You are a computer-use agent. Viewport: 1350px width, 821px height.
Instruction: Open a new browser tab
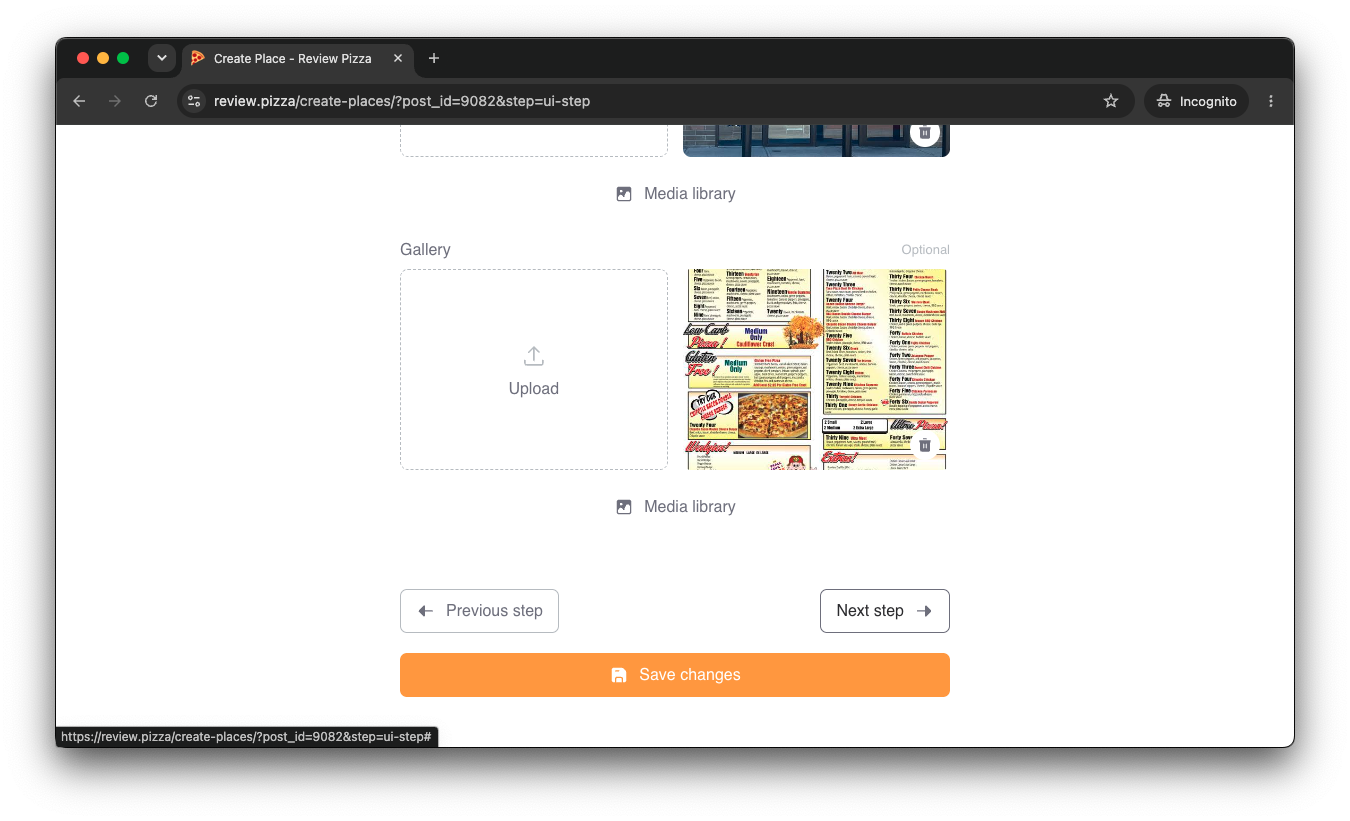pos(433,58)
